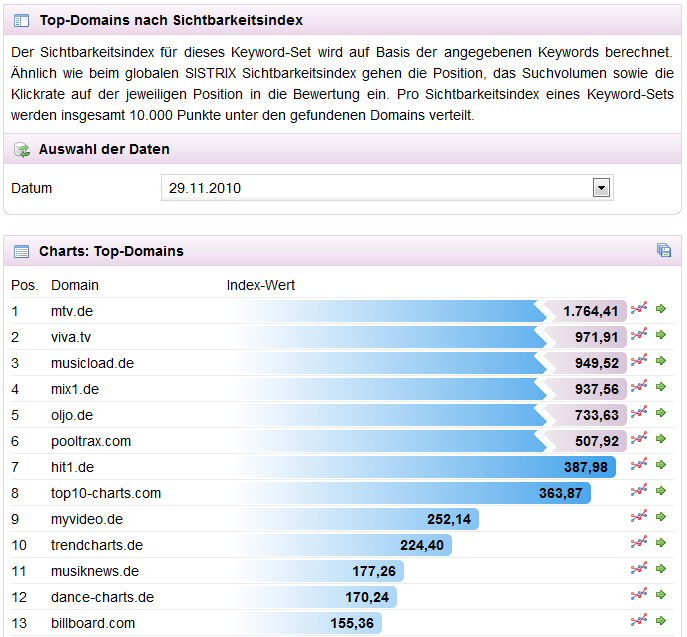Click green arrow icon for musiknews.de
This screenshot has width=687, height=637.
click(x=661, y=569)
